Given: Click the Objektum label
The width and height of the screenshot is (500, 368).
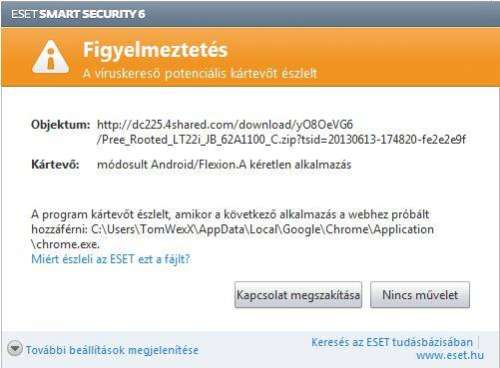Looking at the screenshot, I should [x=60, y=125].
